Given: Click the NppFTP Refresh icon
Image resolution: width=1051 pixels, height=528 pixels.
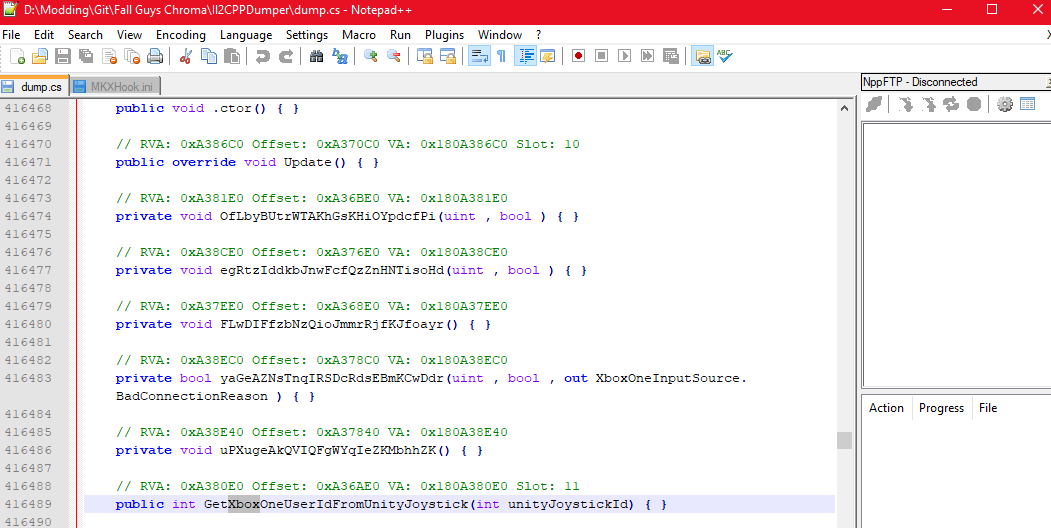Looking at the screenshot, I should pyautogui.click(x=951, y=105).
